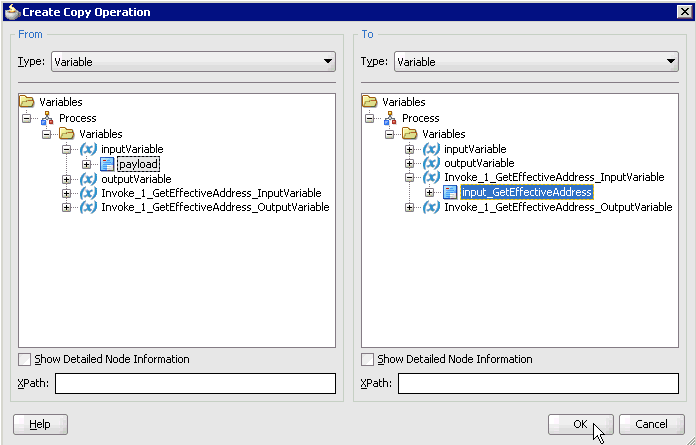Click the Process icon in To tree

pos(390,118)
